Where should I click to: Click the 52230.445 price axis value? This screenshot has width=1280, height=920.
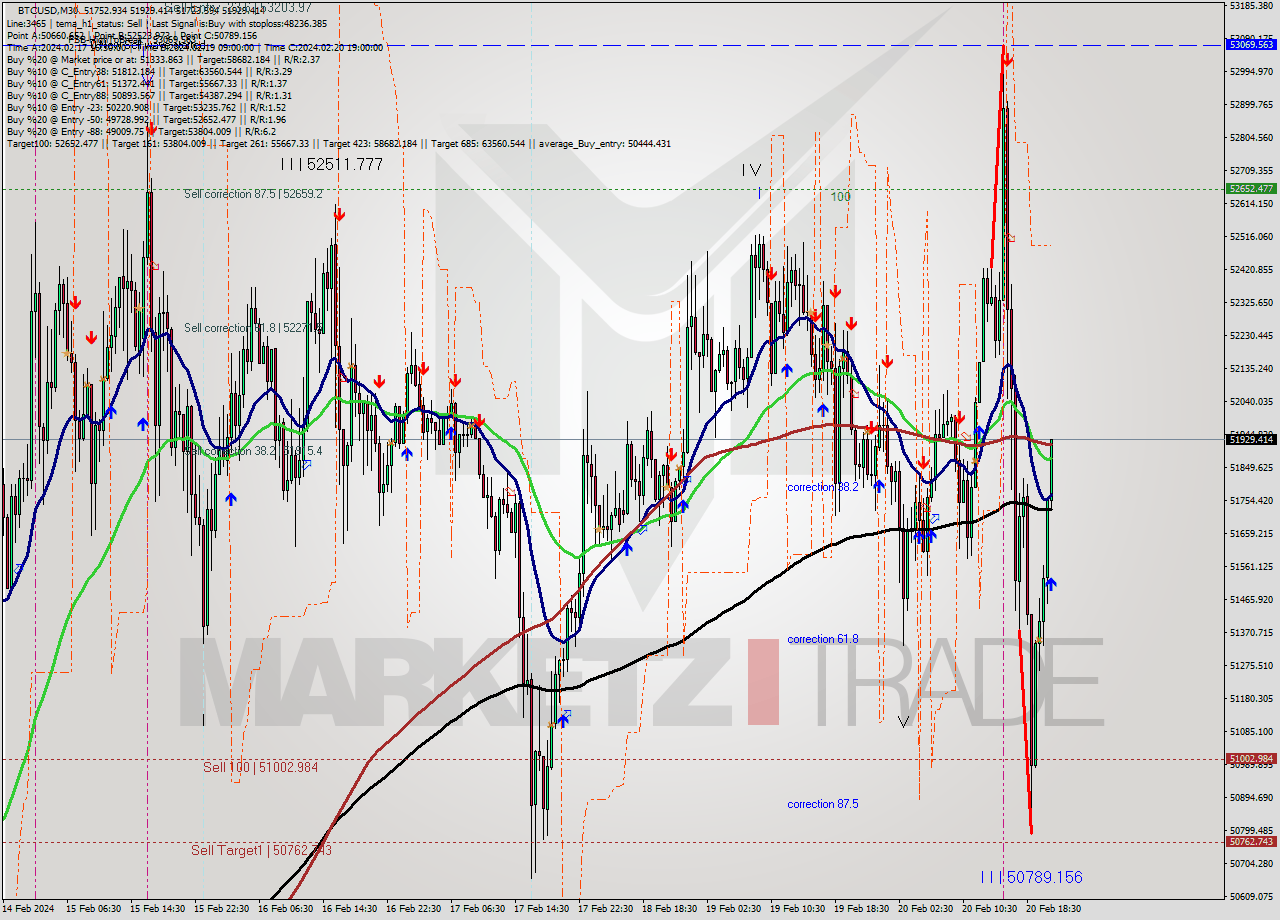click(1251, 336)
